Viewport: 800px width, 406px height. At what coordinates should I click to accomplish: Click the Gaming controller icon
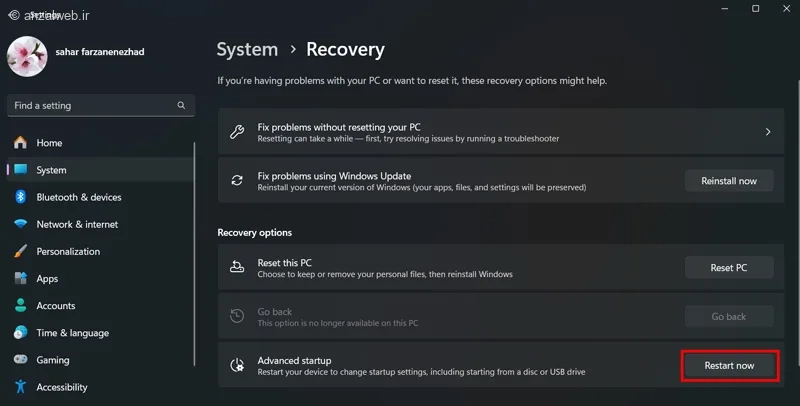(20, 360)
